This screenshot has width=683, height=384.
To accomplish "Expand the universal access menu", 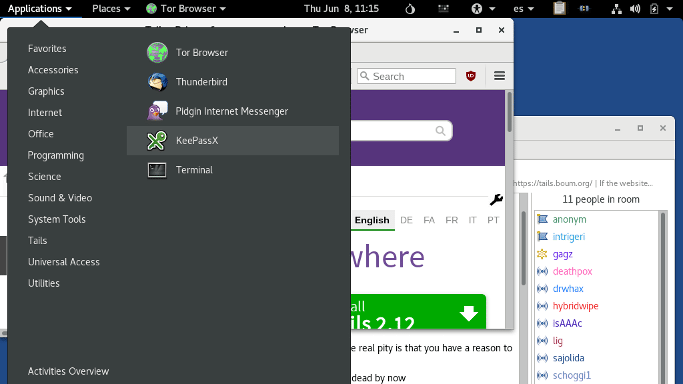I will (x=483, y=9).
